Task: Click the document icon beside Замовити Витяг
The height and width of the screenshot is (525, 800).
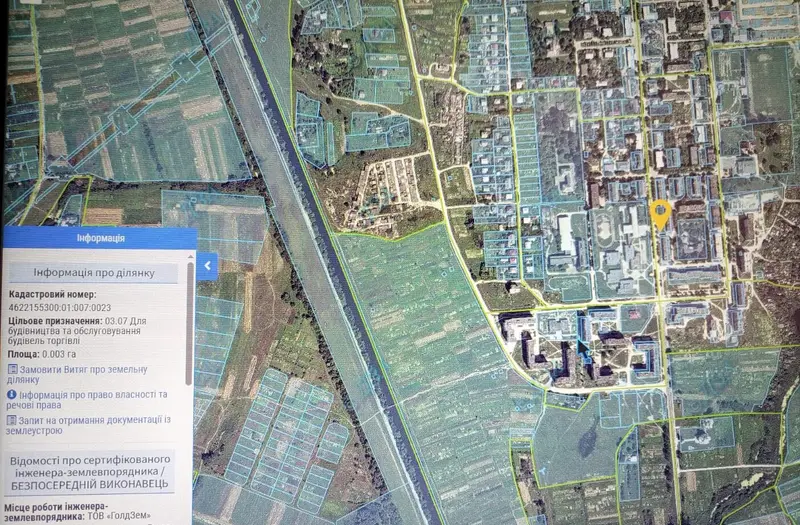Action: tap(13, 369)
